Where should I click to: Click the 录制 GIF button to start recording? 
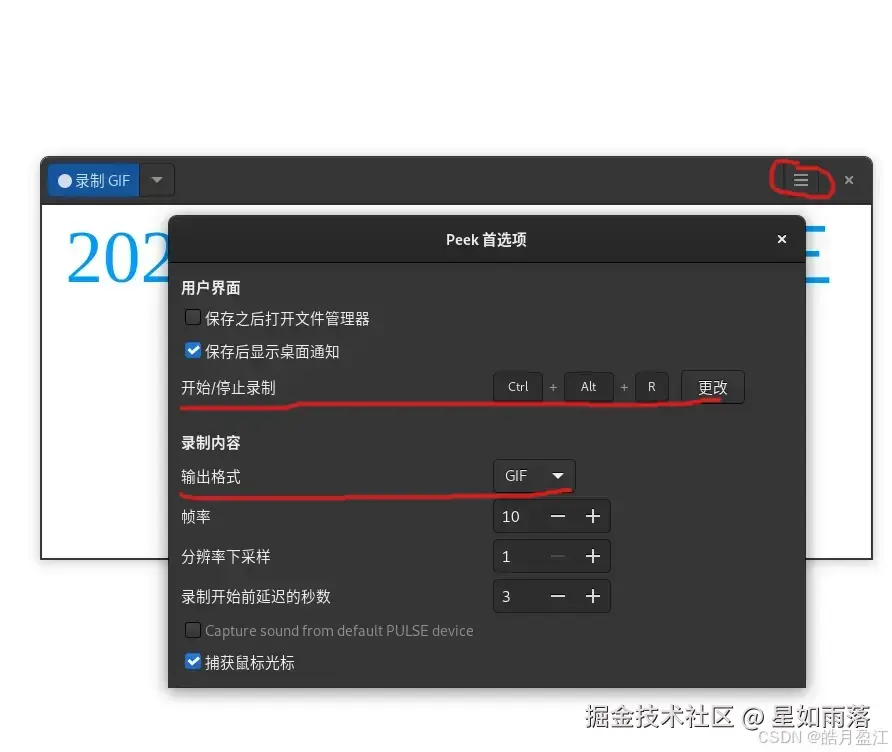95,180
